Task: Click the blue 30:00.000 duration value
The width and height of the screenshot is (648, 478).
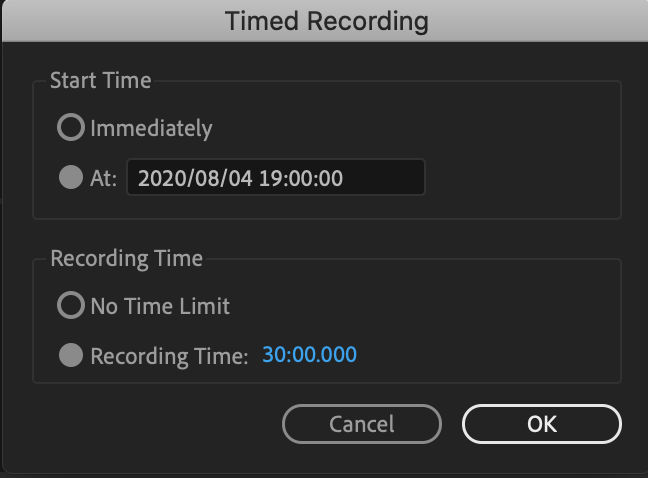Action: 309,355
